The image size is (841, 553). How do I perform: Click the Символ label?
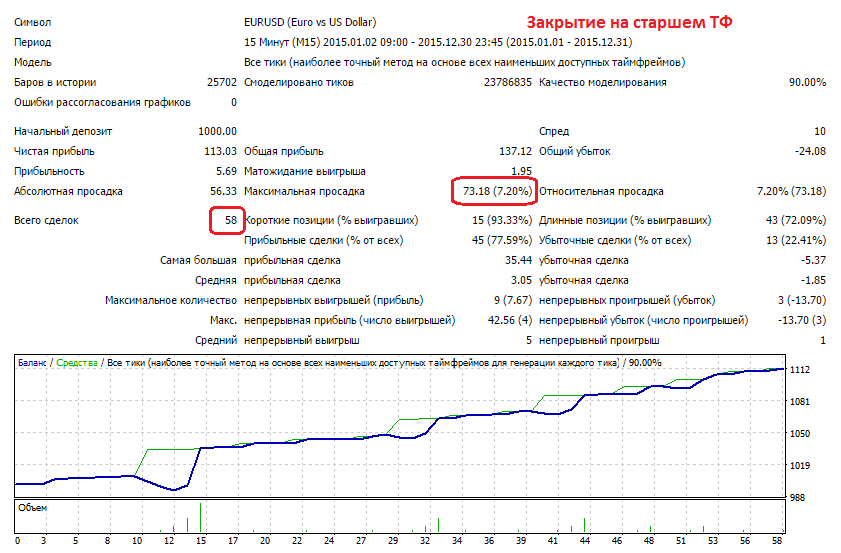(33, 22)
